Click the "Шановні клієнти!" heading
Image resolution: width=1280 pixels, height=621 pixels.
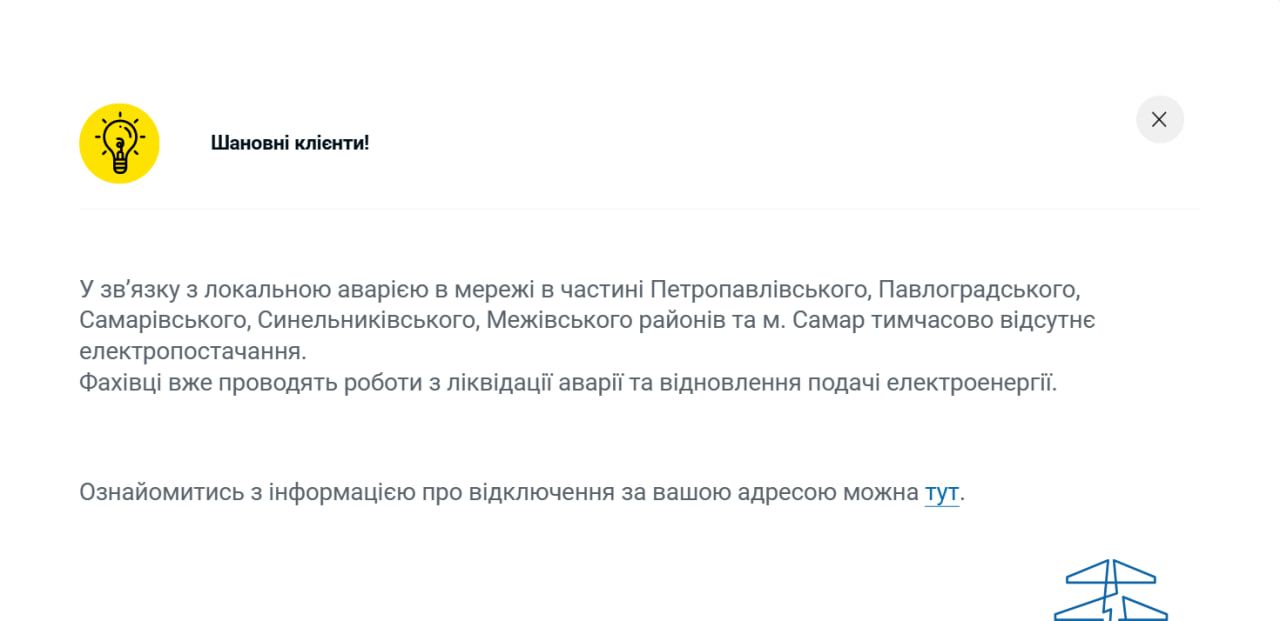click(290, 143)
